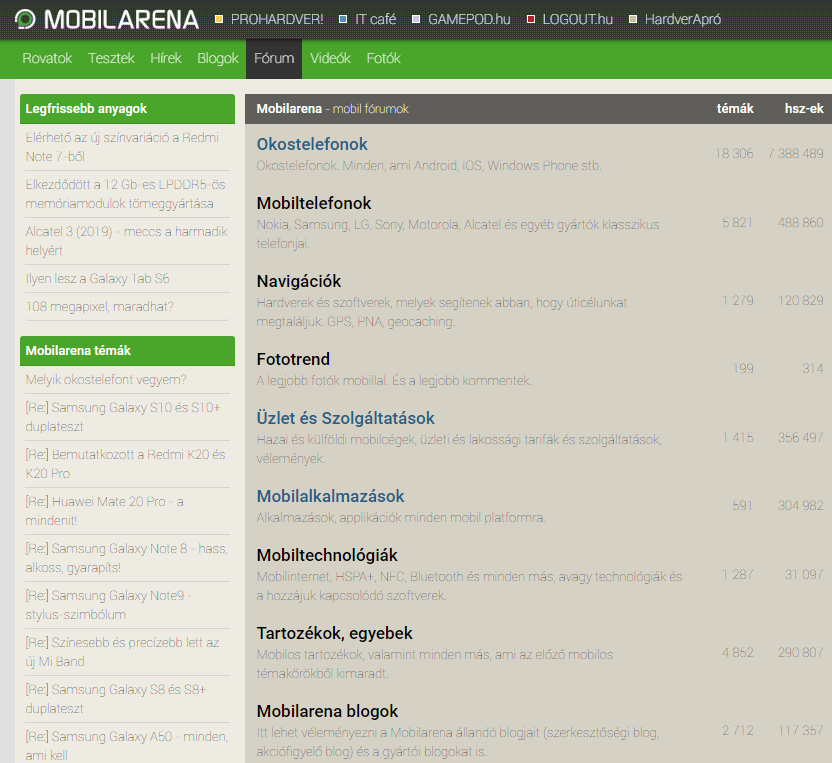Click Navigációk post count 120 829
The width and height of the screenshot is (832, 763).
coord(801,301)
